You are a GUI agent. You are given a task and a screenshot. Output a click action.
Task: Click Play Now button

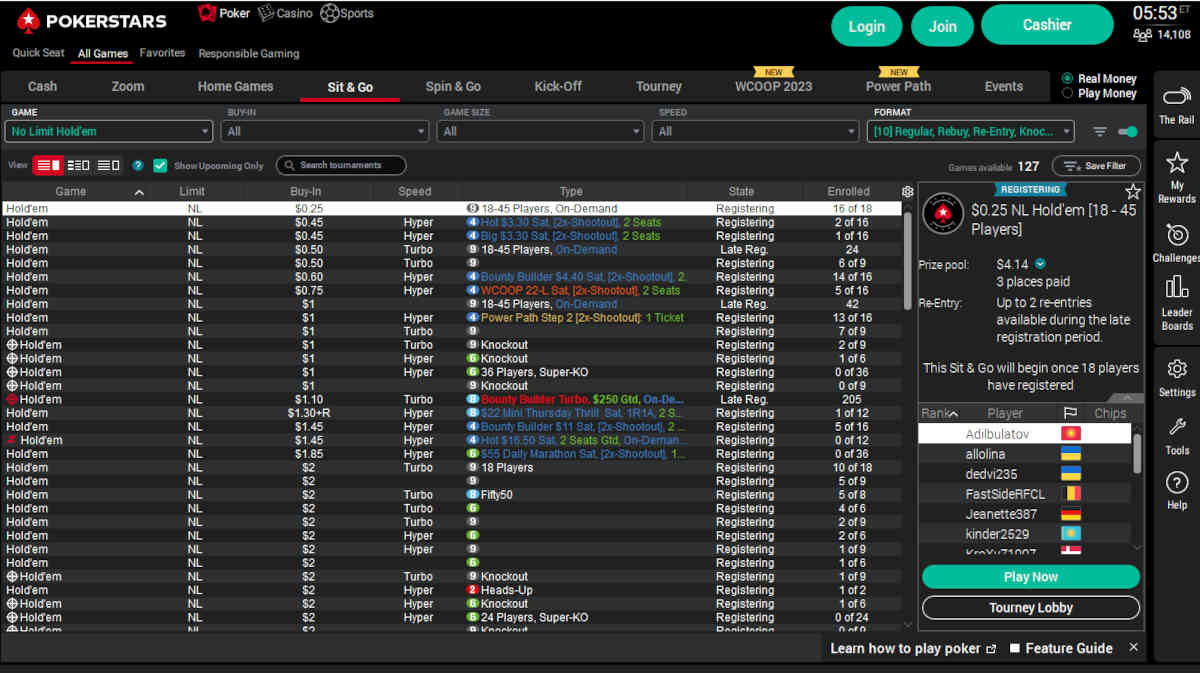1030,577
